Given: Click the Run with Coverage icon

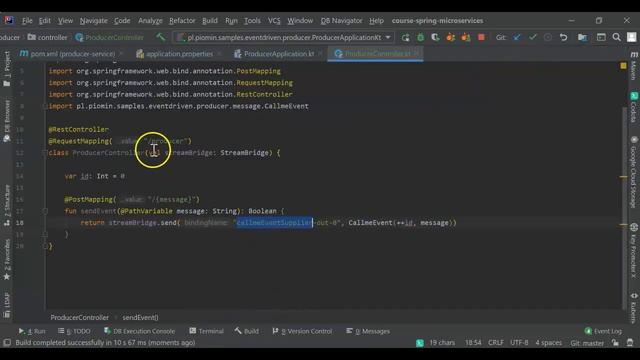Looking at the screenshot, I should click(x=436, y=38).
